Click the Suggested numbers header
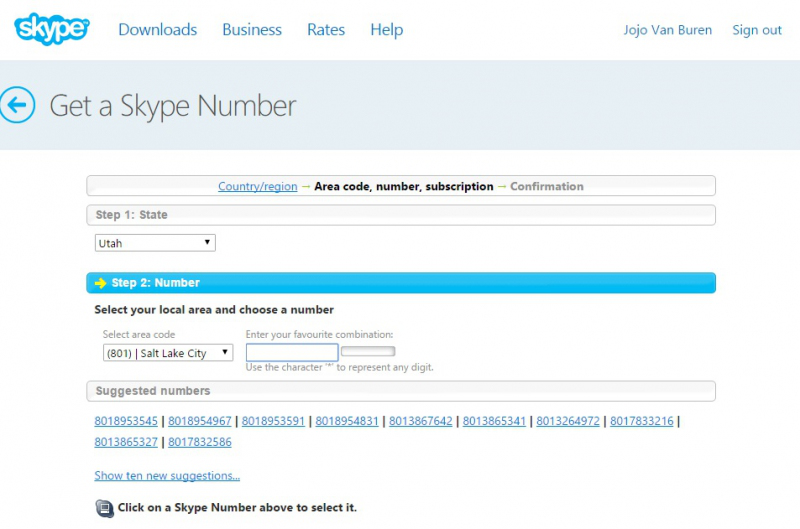The height and width of the screenshot is (529, 800). 401,391
